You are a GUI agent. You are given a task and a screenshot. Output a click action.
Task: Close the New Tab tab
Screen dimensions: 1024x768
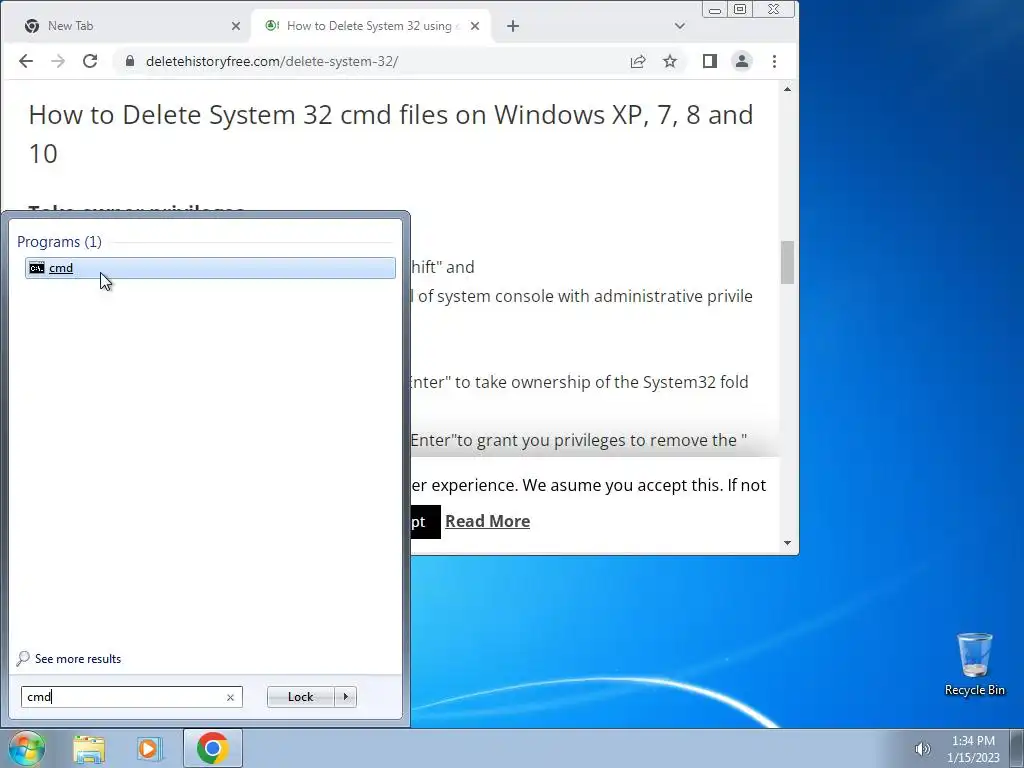click(236, 26)
